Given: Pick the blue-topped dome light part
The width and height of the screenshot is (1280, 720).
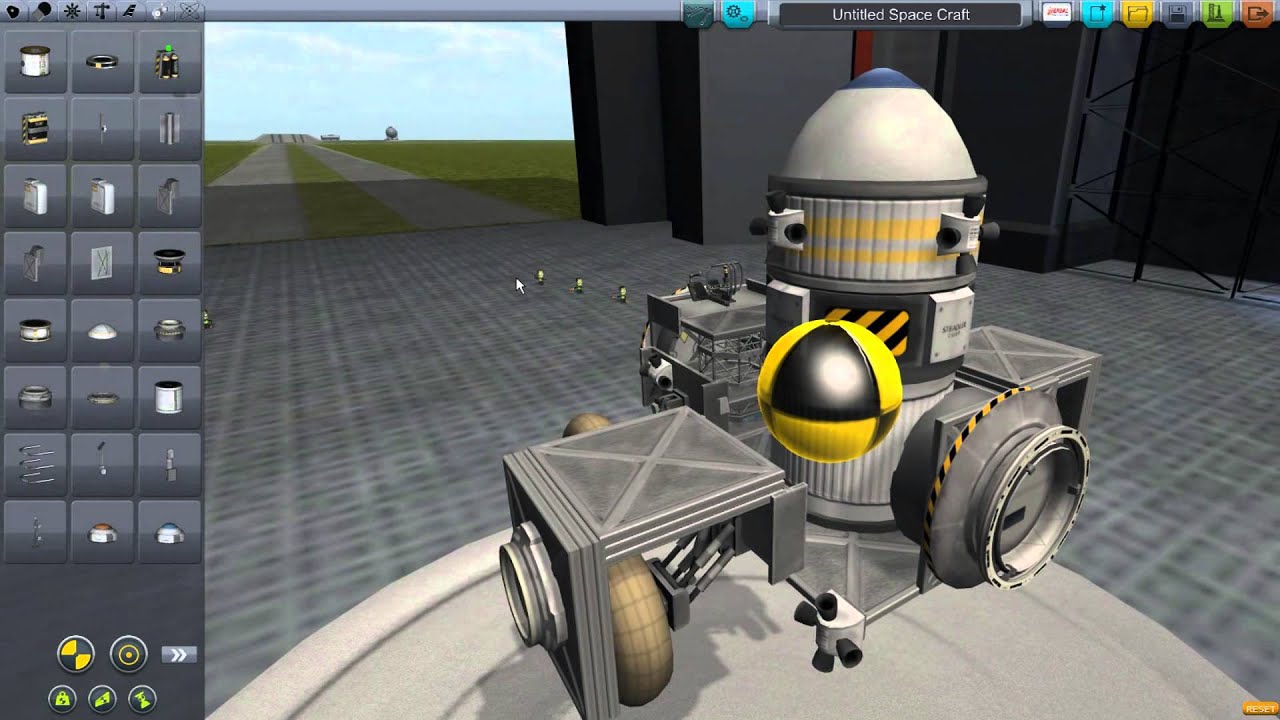Looking at the screenshot, I should click(169, 531).
